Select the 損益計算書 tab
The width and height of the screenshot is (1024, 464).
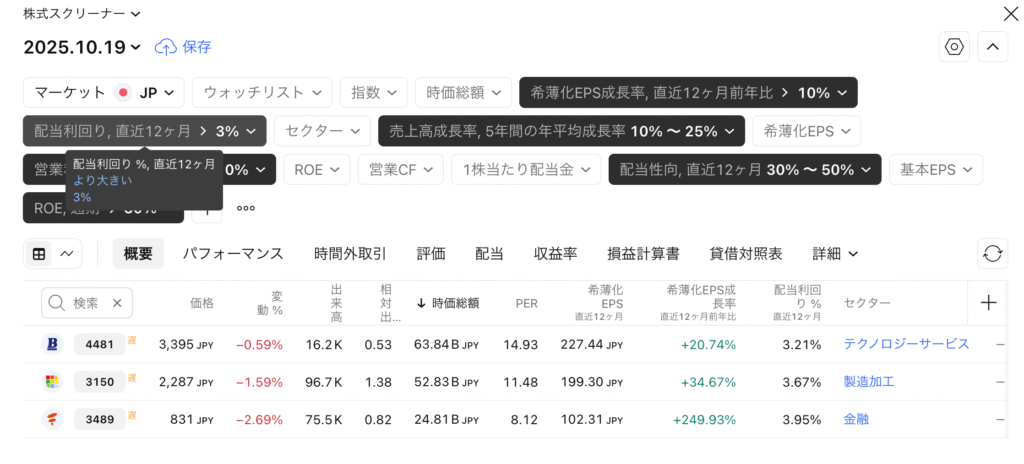[644, 254]
